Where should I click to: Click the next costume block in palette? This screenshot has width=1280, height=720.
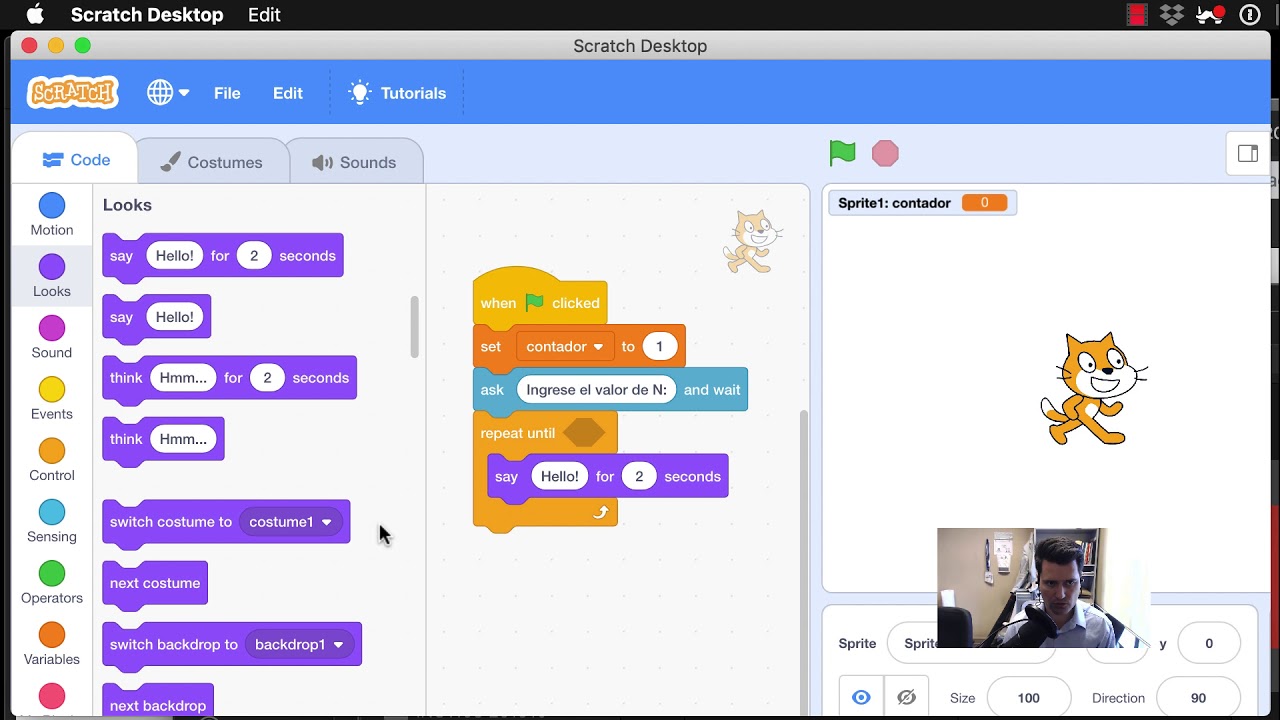click(155, 583)
